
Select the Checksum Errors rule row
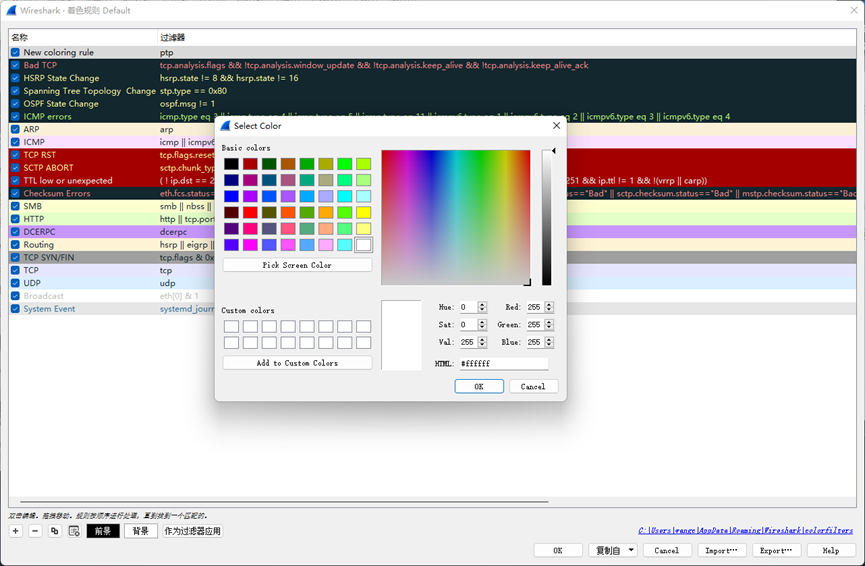[x=432, y=193]
